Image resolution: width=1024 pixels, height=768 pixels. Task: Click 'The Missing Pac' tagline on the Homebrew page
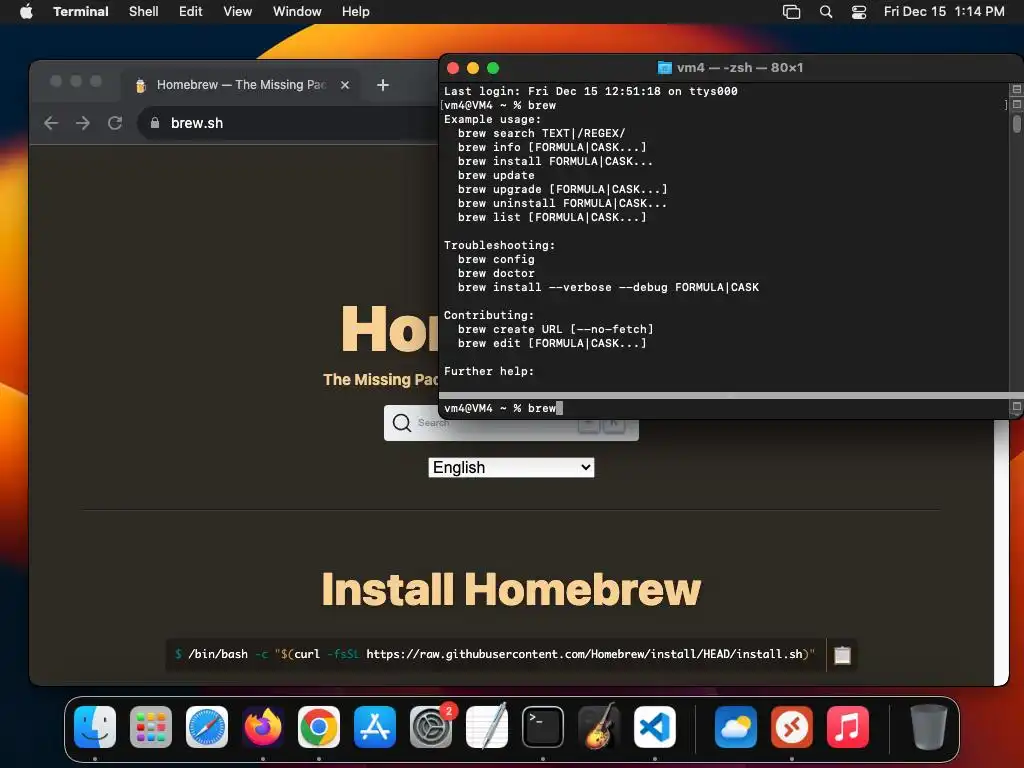pos(381,379)
